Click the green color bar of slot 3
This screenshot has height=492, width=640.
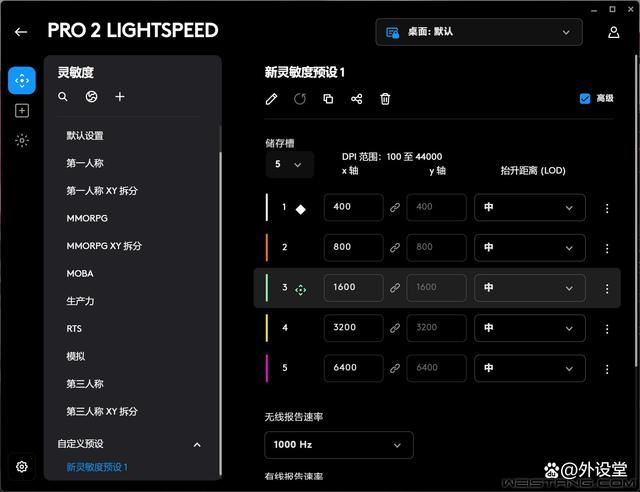click(267, 288)
